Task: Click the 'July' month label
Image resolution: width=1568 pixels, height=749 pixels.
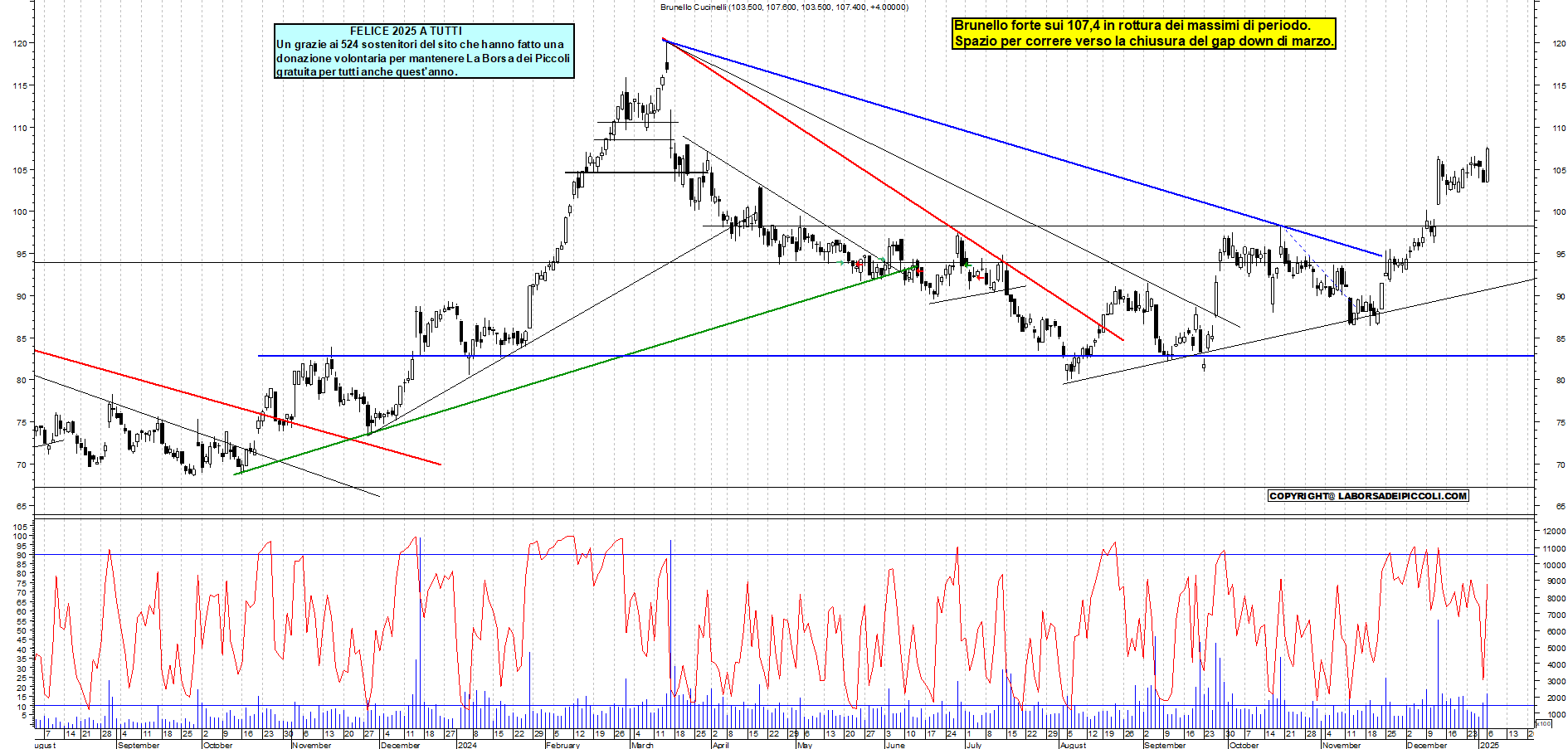Action: point(974,745)
